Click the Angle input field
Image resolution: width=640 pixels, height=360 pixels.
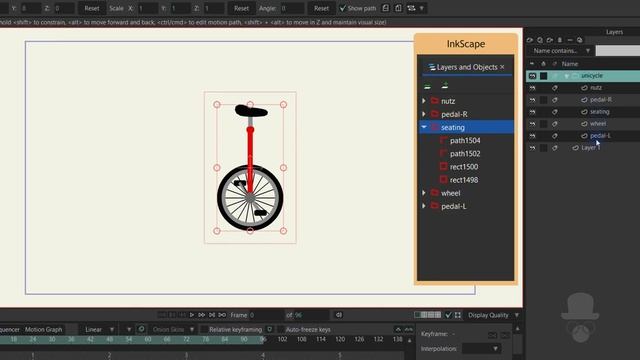click(x=292, y=8)
